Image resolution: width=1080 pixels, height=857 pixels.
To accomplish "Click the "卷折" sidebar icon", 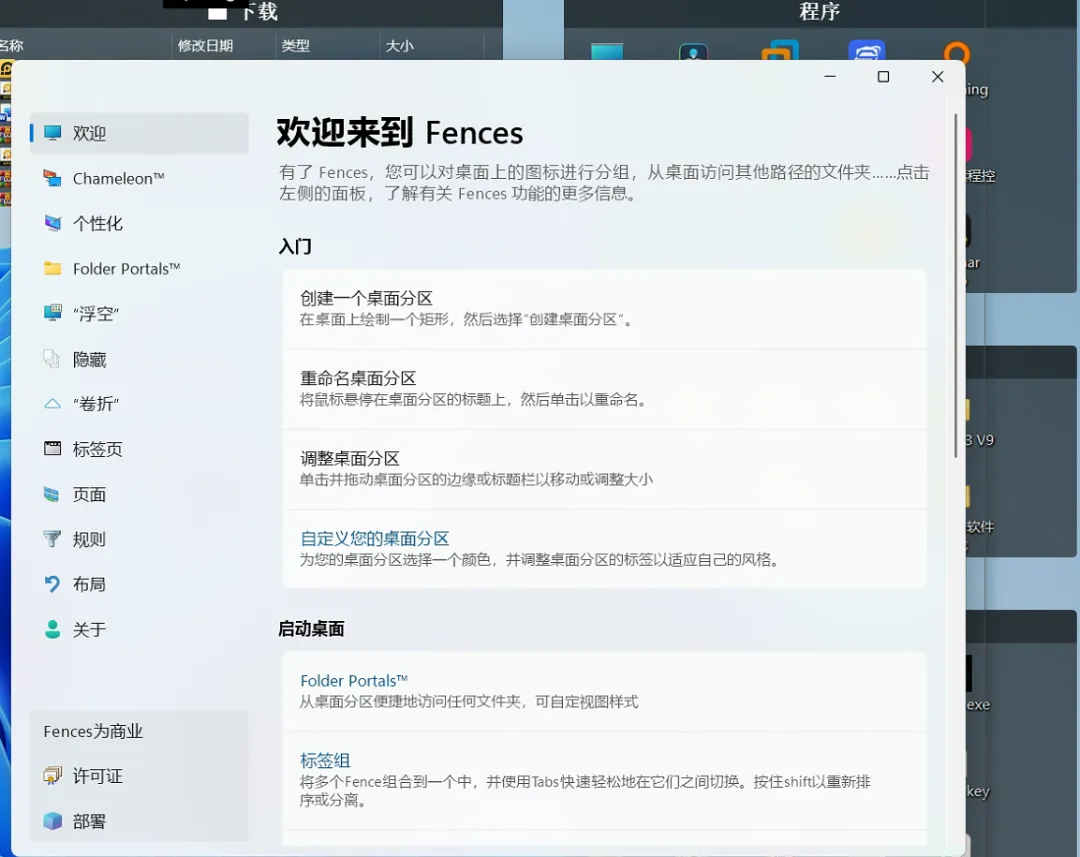I will (52, 404).
